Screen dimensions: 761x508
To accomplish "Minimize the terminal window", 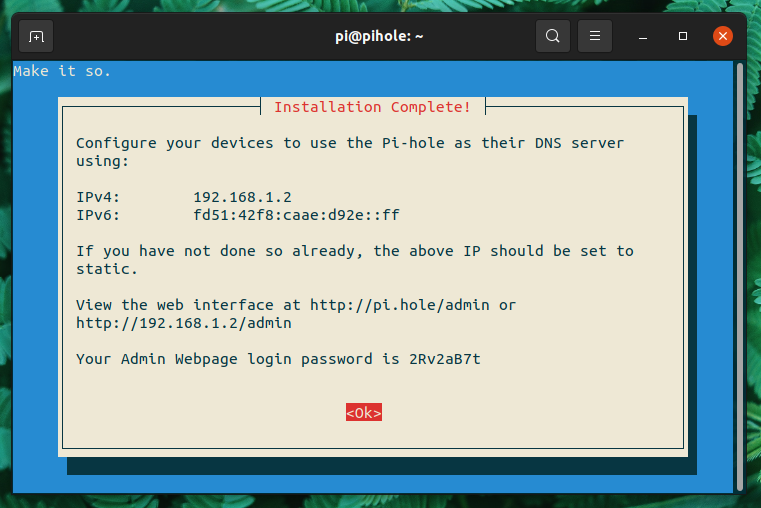I will pos(643,36).
